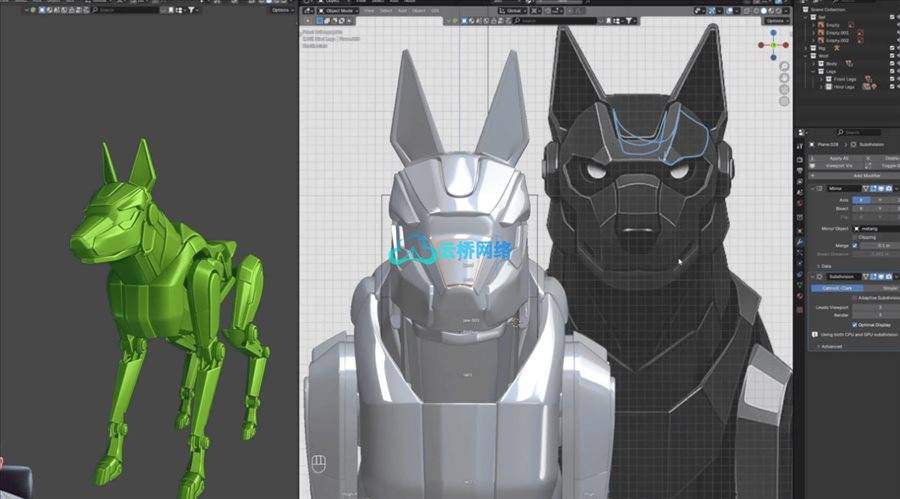Click the Mirror modifier icon

pyautogui.click(x=820, y=188)
